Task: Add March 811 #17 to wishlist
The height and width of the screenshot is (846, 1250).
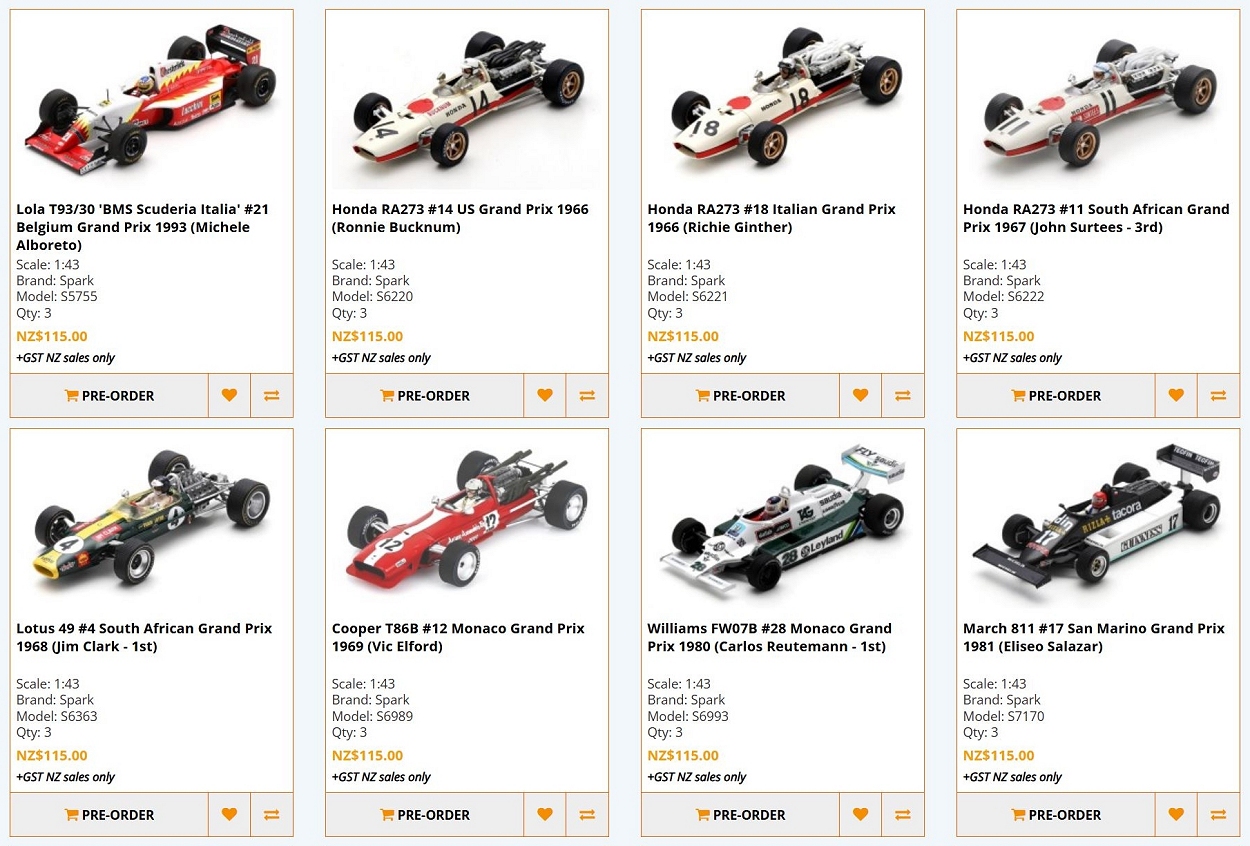Action: click(1176, 814)
